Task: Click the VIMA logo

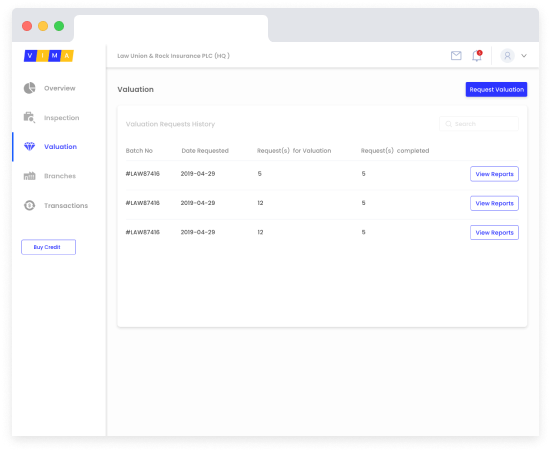Action: click(48, 56)
